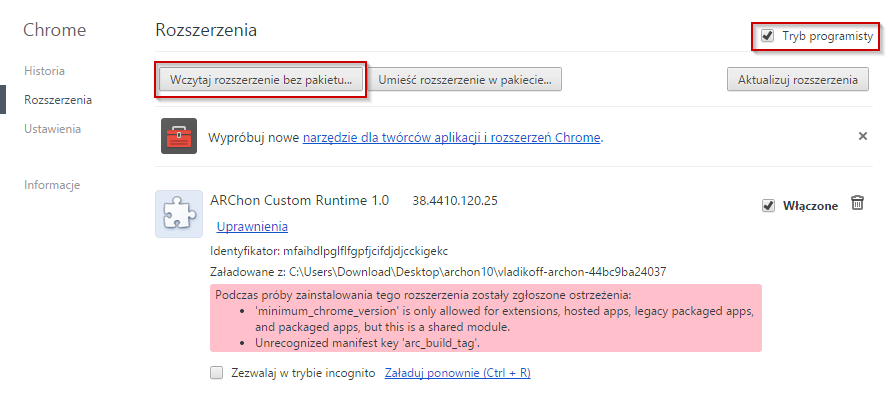
Task: Click the ARChon Custom Runtime 1.0 title
Action: click(300, 200)
